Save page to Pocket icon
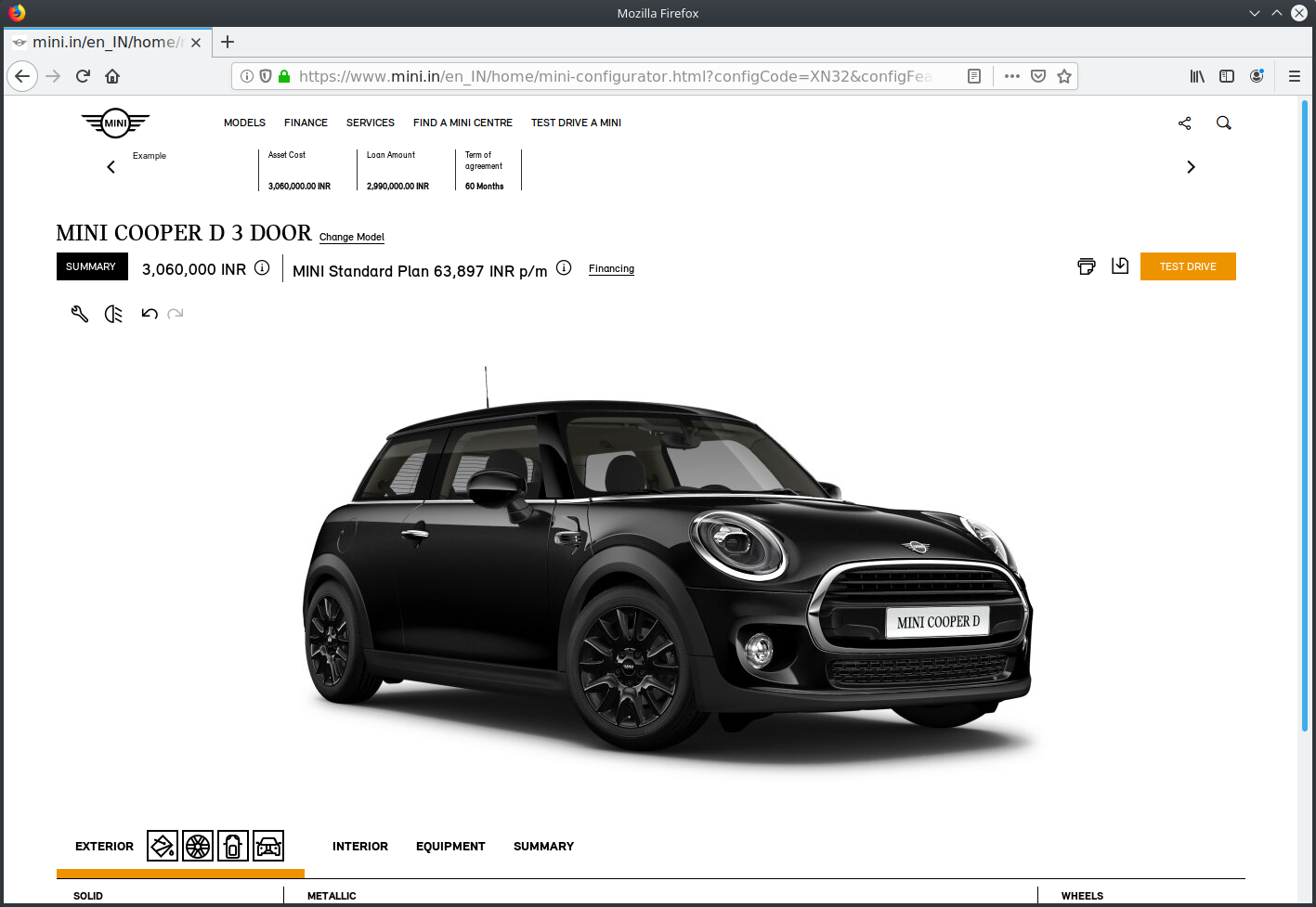 point(1038,76)
